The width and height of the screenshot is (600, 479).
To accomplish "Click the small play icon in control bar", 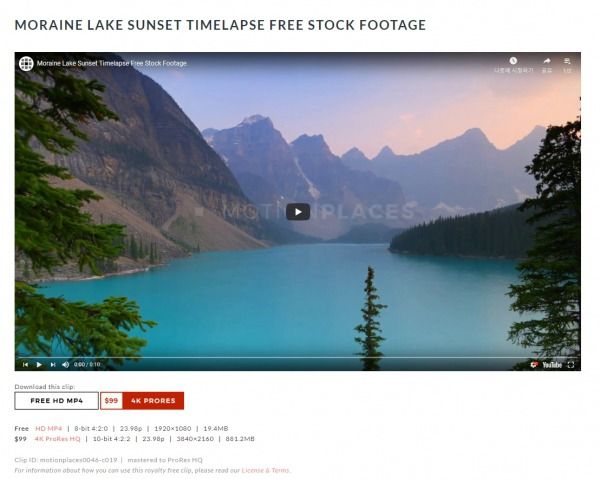I will (39, 365).
